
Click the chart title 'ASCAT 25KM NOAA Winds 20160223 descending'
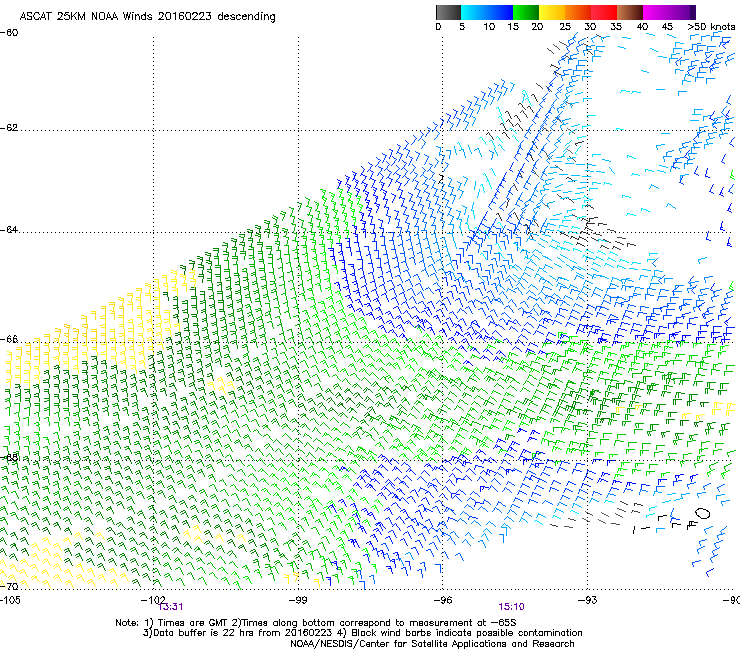click(147, 16)
